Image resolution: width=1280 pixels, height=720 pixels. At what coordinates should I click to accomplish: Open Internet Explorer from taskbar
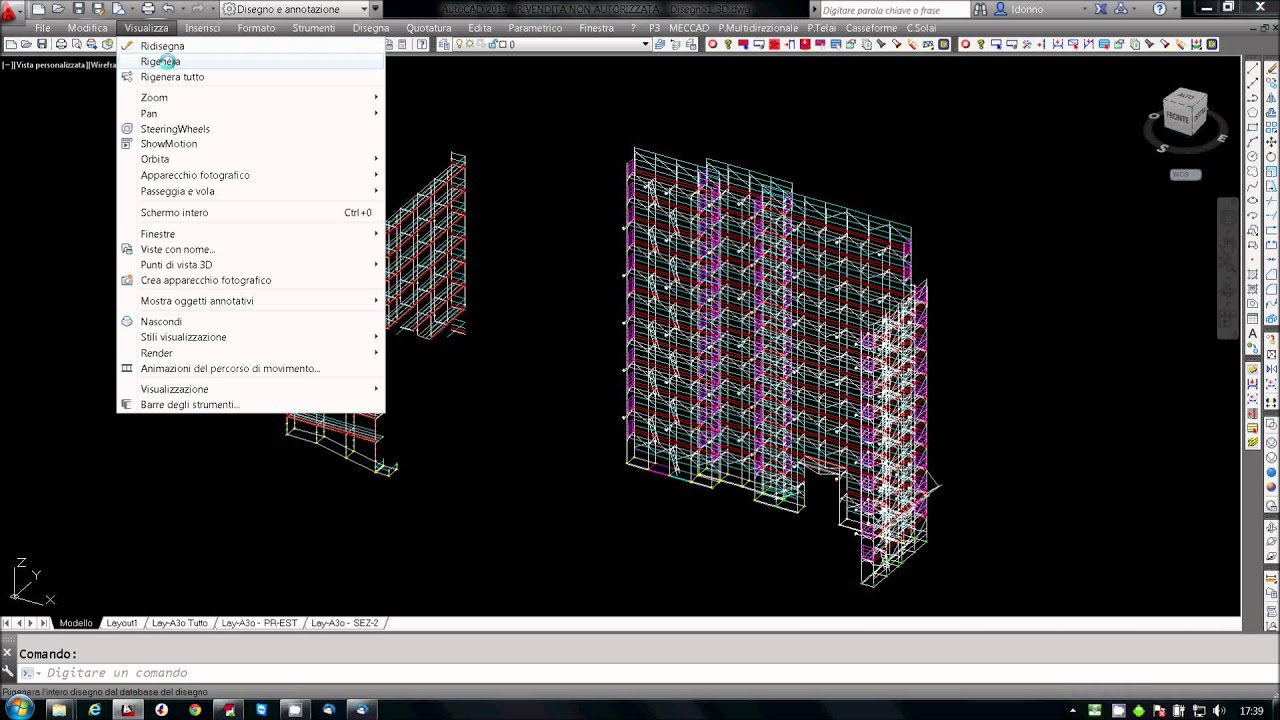coord(94,710)
